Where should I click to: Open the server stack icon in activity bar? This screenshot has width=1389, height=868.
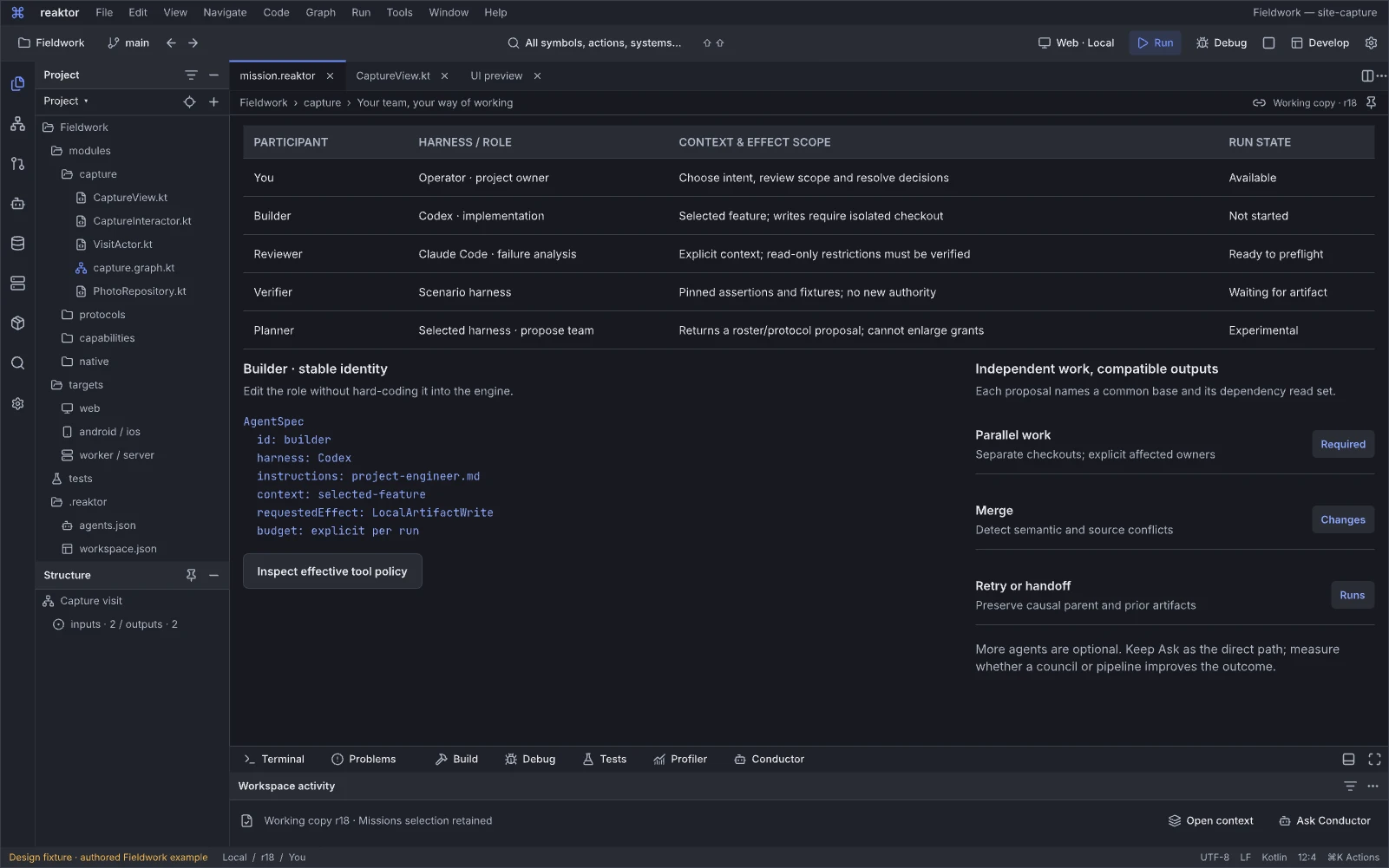tap(17, 284)
